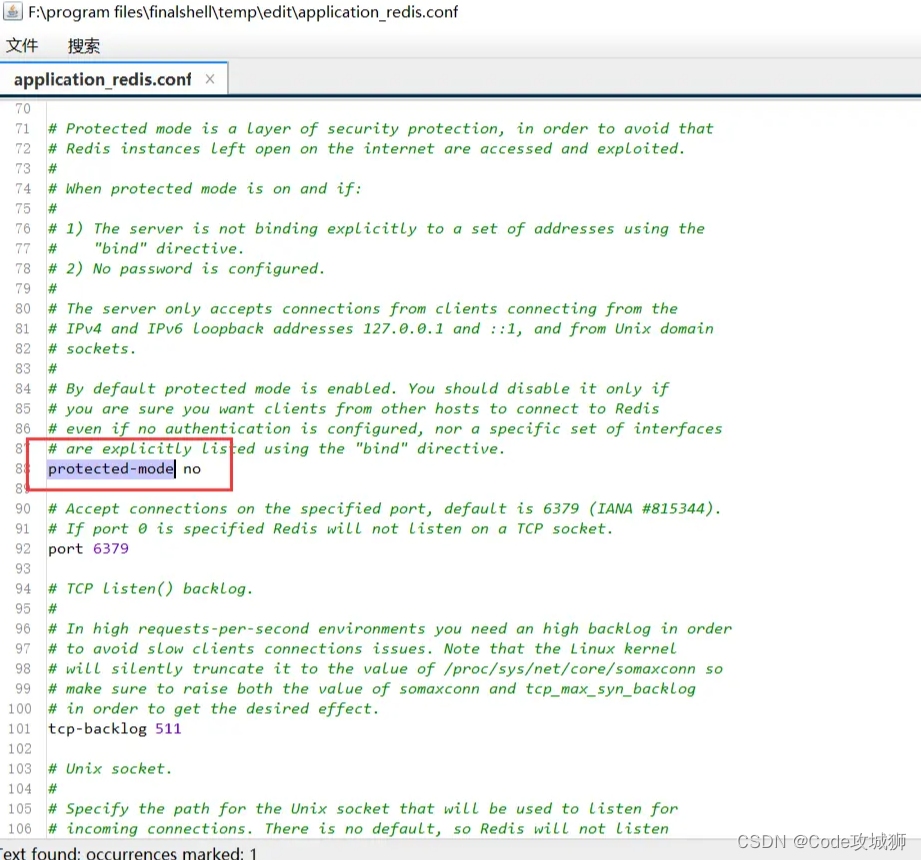Open the 文件 menu

tap(22, 45)
